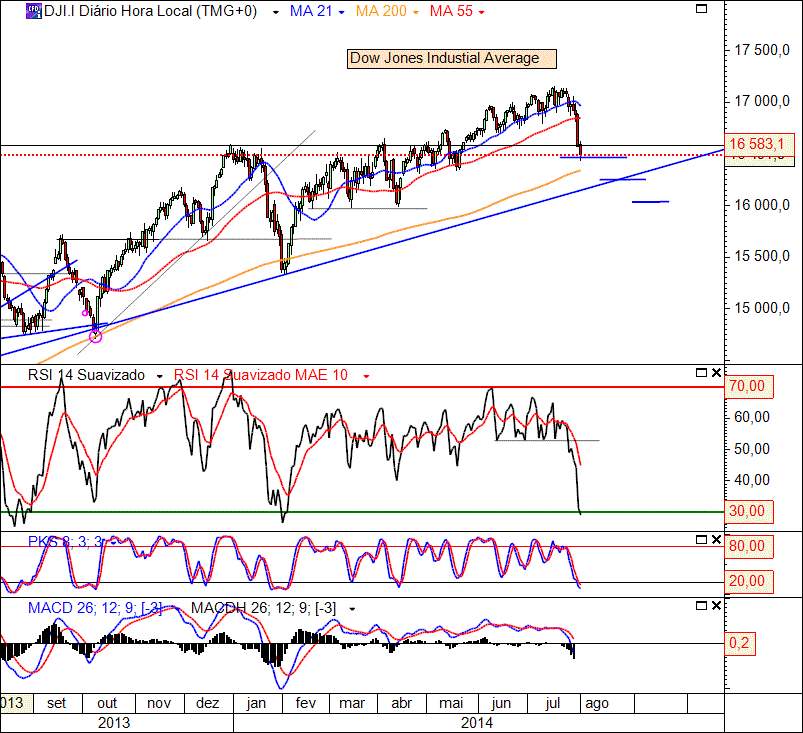This screenshot has height=733, width=803.
Task: Close the MACD indicator panel
Action: (716, 606)
